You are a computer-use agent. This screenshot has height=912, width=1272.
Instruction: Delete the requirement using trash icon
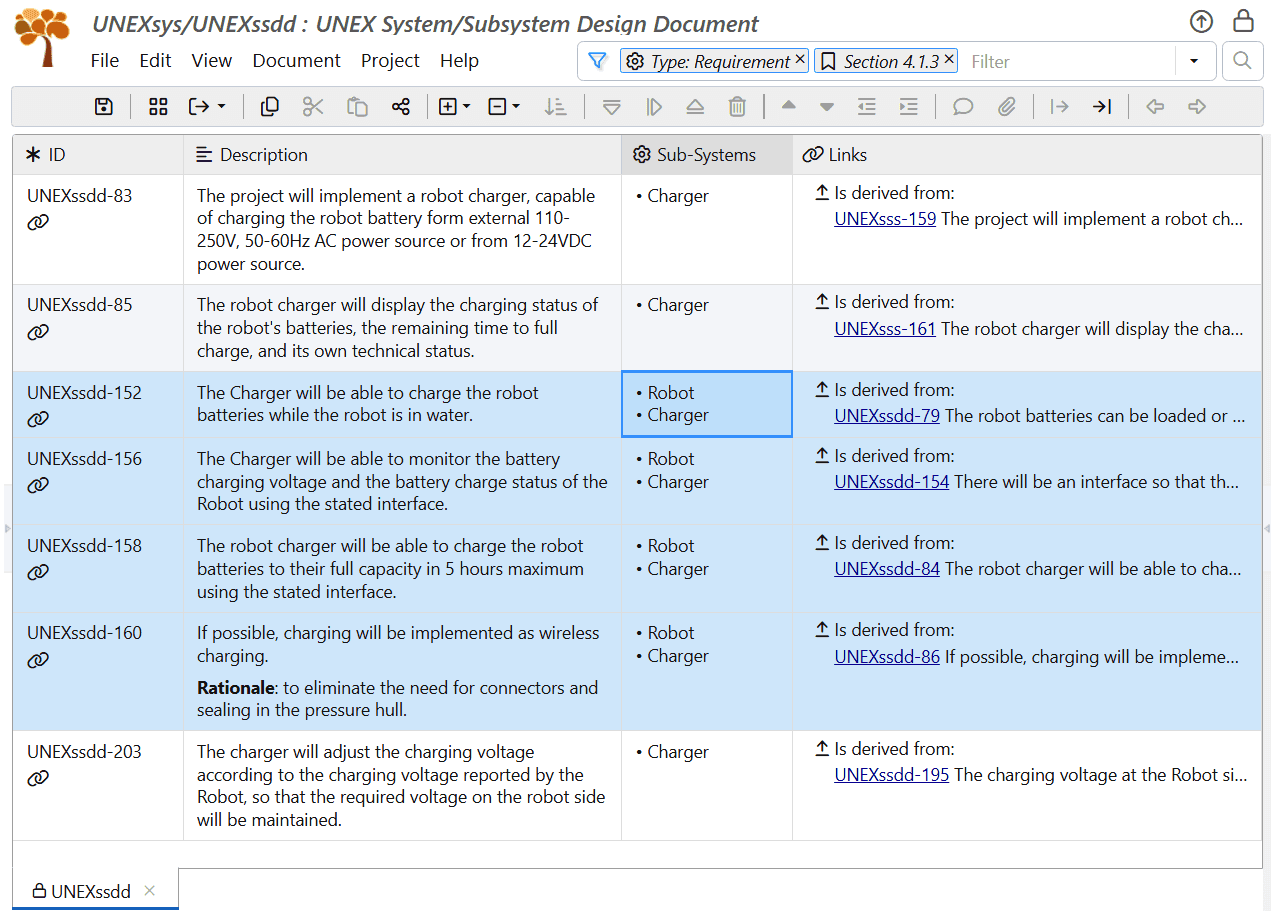click(737, 106)
